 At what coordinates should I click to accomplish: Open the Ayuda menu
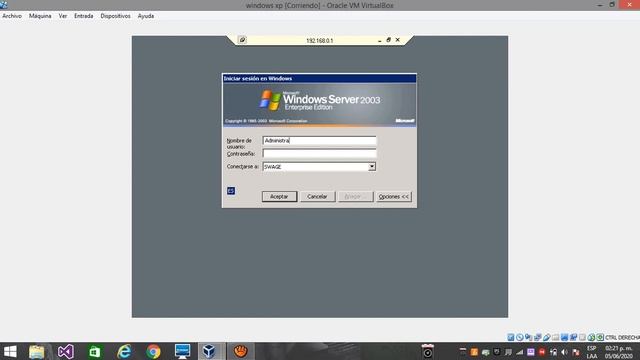click(x=146, y=16)
